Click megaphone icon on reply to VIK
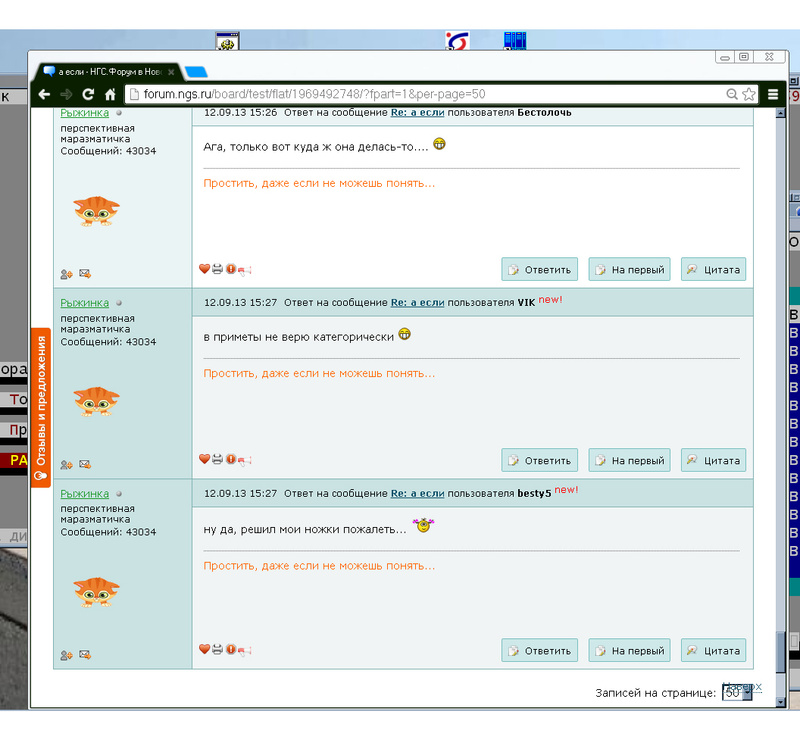The image size is (800, 745). (x=244, y=460)
